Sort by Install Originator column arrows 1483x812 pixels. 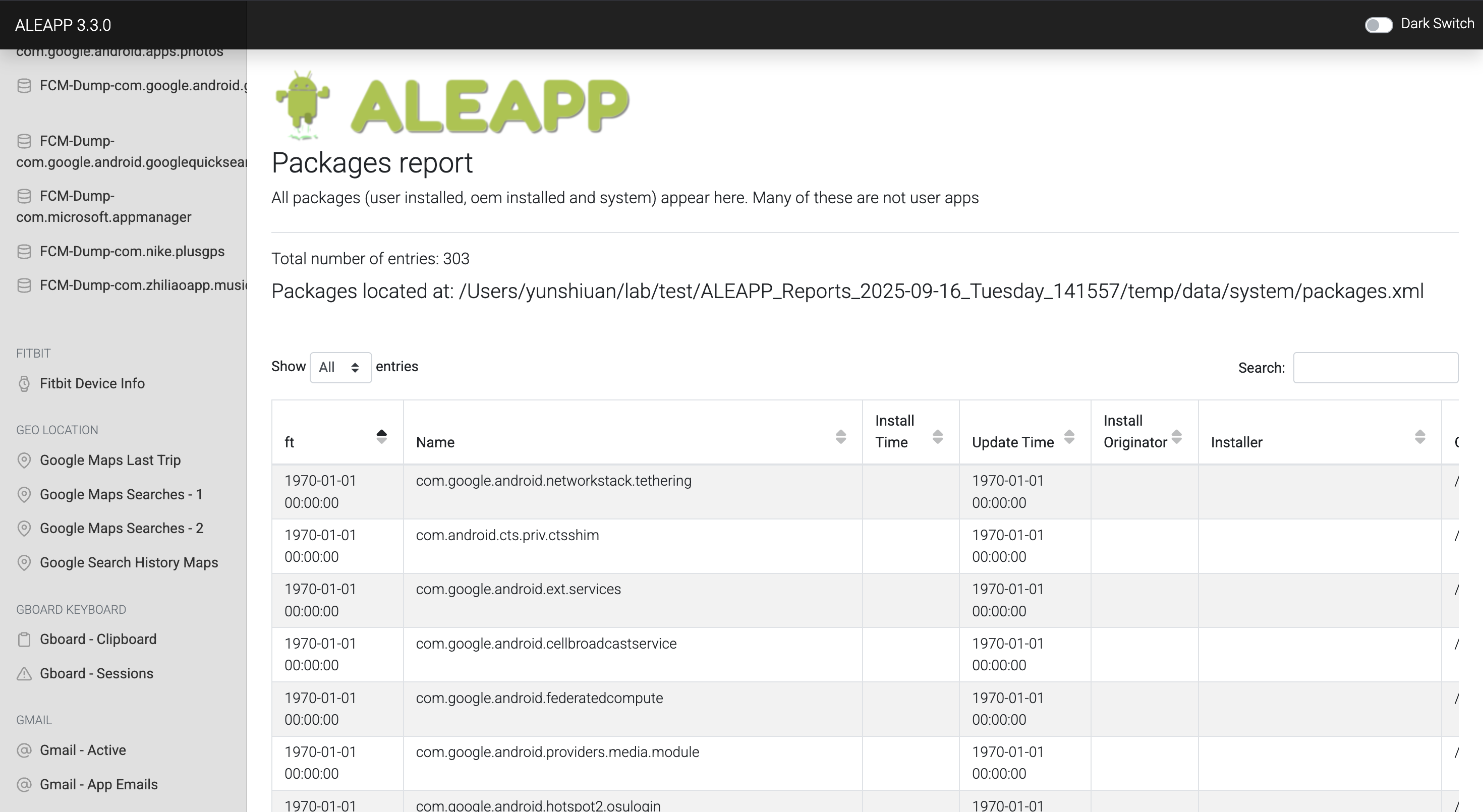[x=1177, y=437]
